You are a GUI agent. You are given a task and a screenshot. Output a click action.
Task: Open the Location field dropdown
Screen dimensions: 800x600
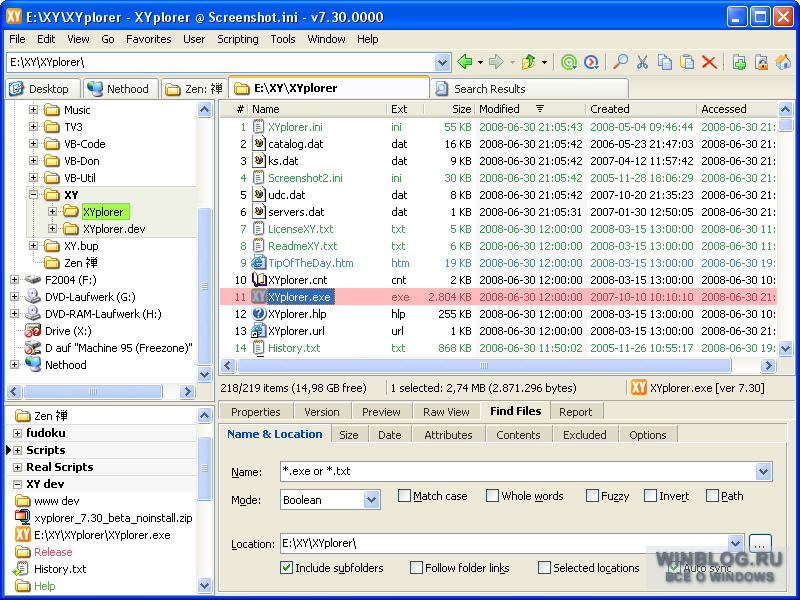(x=735, y=543)
